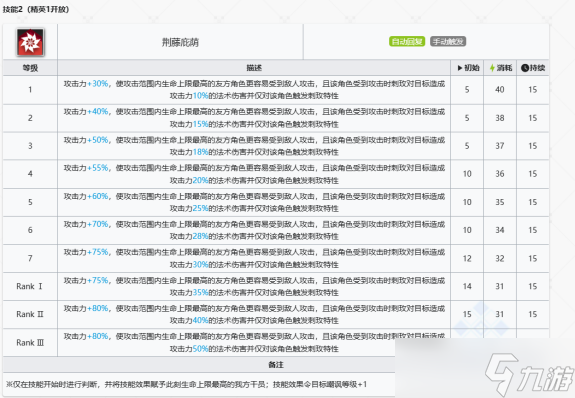Select the 荆棘庇荫 skill name cell

point(180,42)
